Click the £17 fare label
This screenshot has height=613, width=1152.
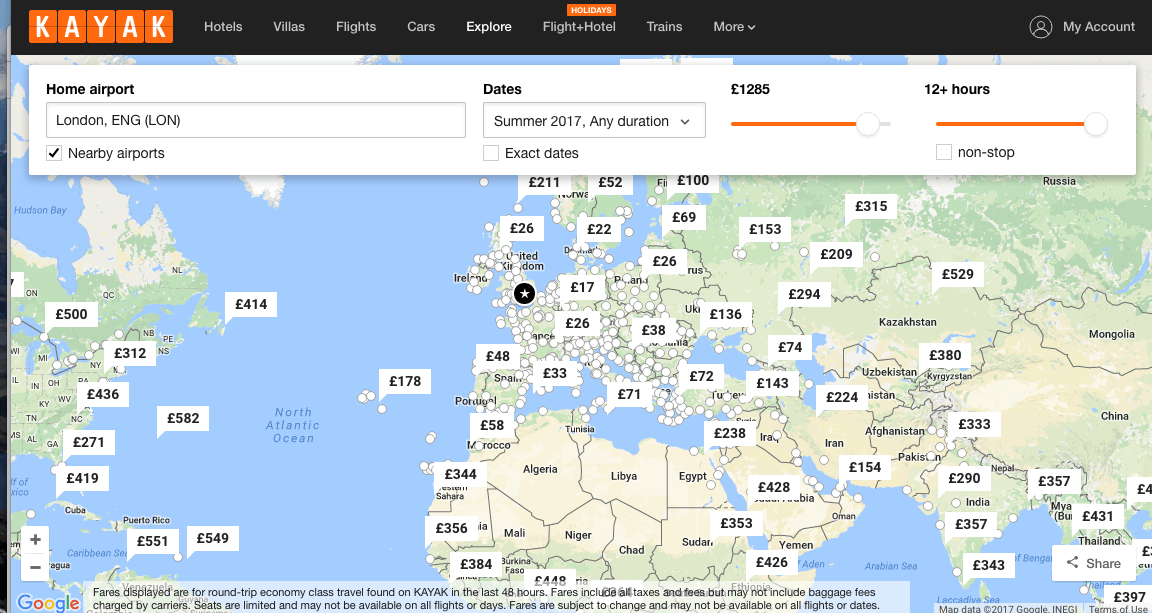(x=582, y=287)
